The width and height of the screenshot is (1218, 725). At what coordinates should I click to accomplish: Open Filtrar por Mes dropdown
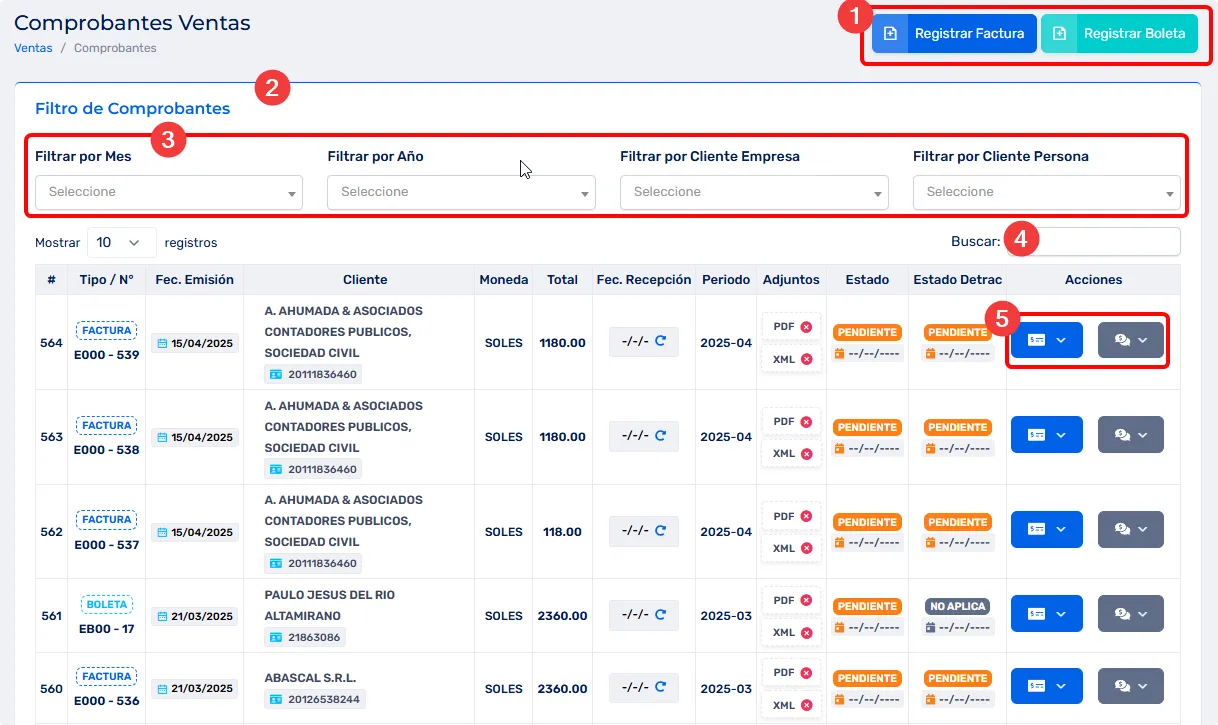click(x=168, y=192)
